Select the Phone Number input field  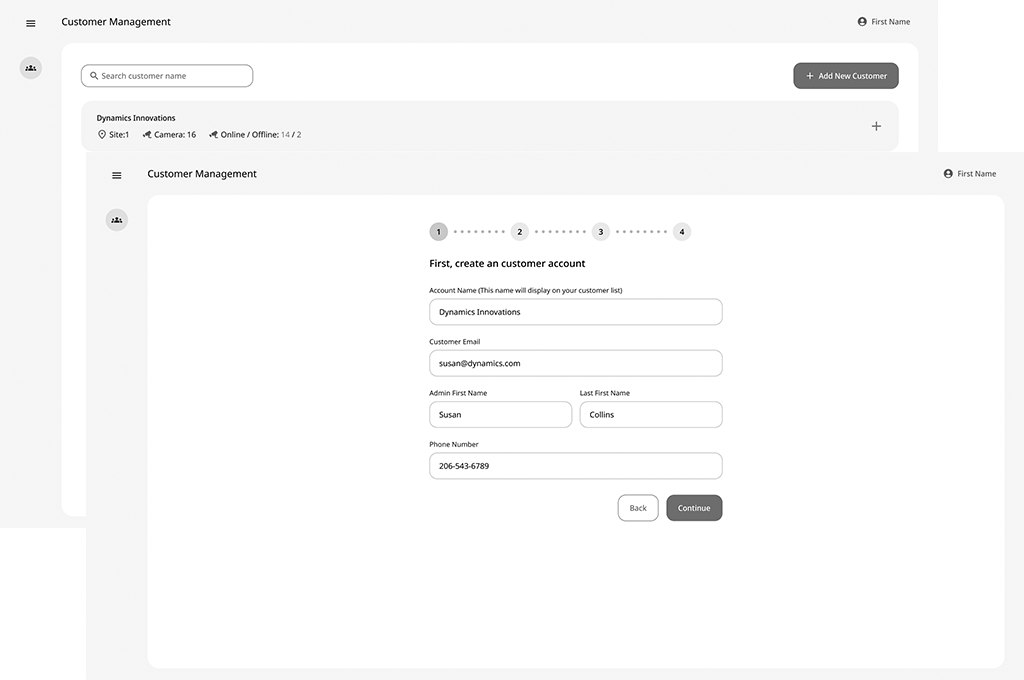click(576, 466)
